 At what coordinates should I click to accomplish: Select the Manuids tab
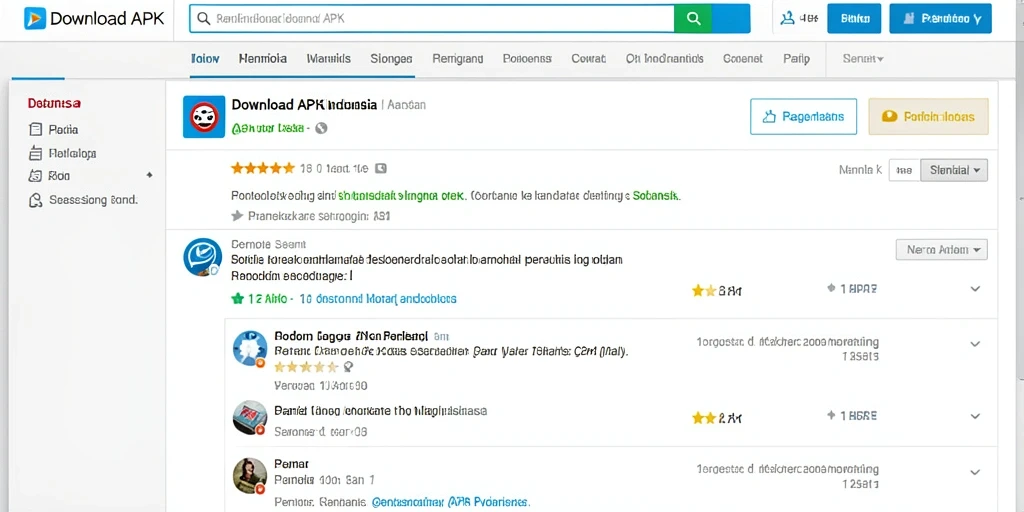[x=328, y=59]
